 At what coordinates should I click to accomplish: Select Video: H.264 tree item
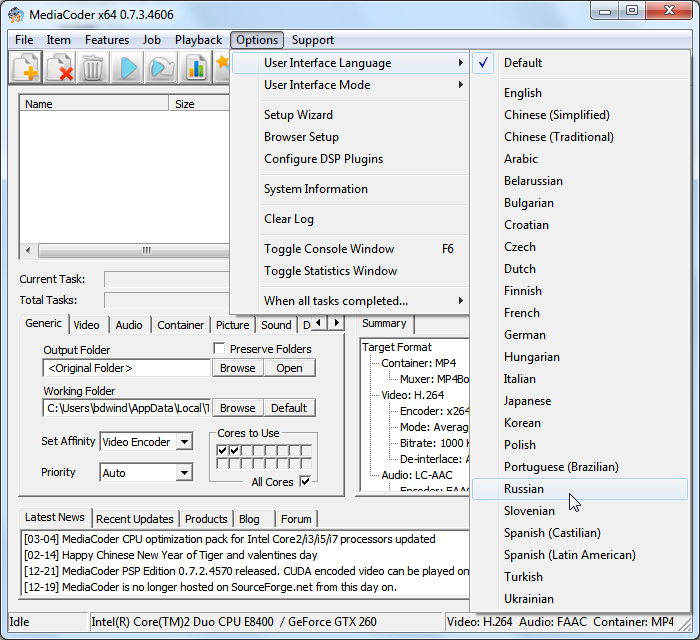point(412,395)
